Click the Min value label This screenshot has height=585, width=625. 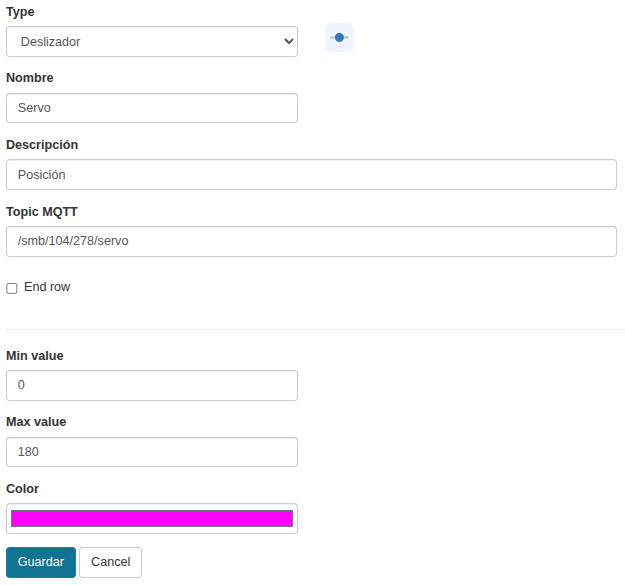(35, 355)
